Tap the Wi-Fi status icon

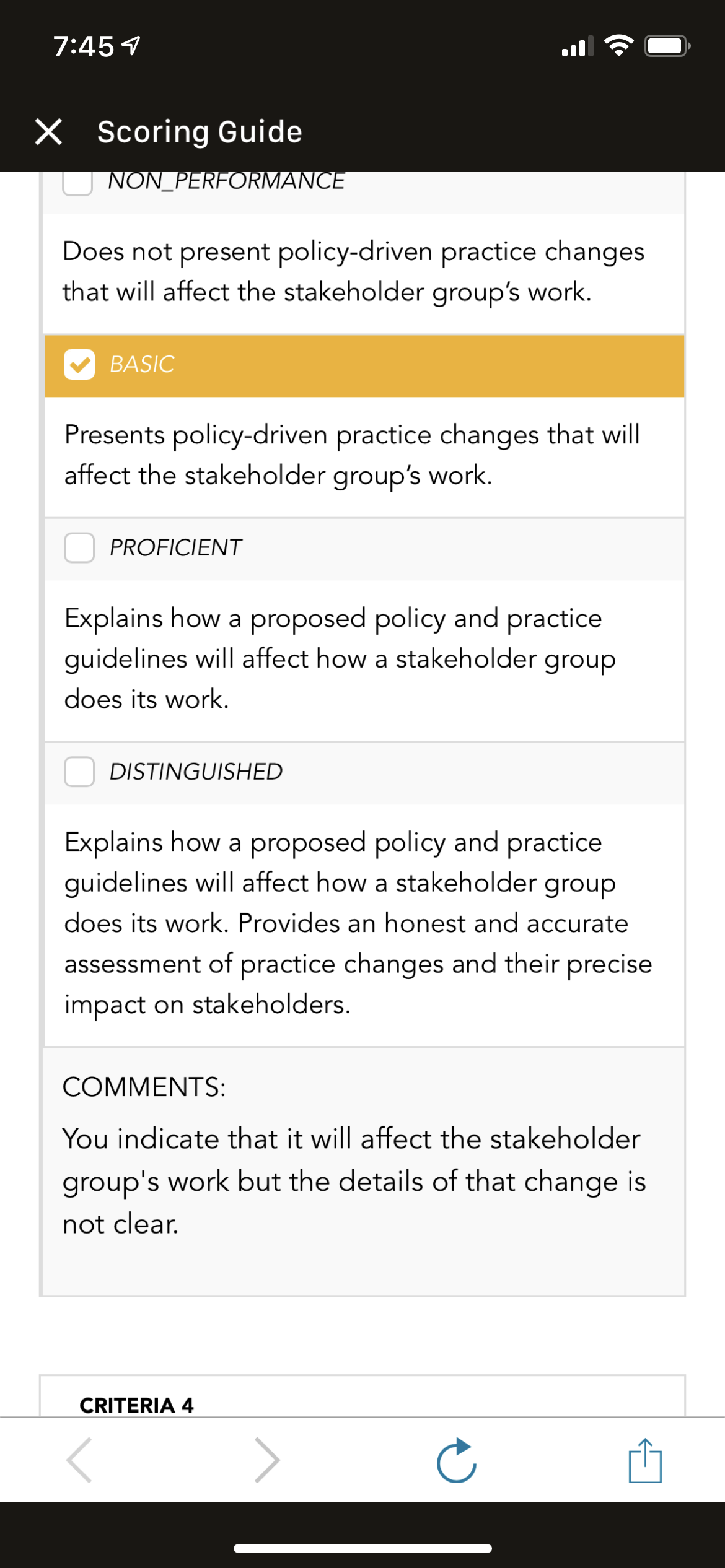click(618, 46)
